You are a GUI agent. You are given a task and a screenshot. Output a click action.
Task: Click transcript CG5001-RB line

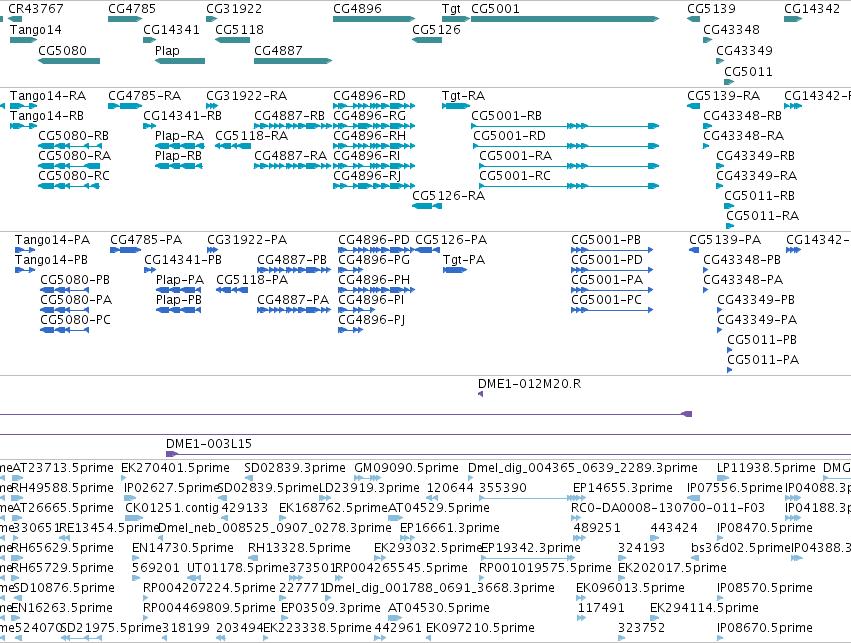565,126
